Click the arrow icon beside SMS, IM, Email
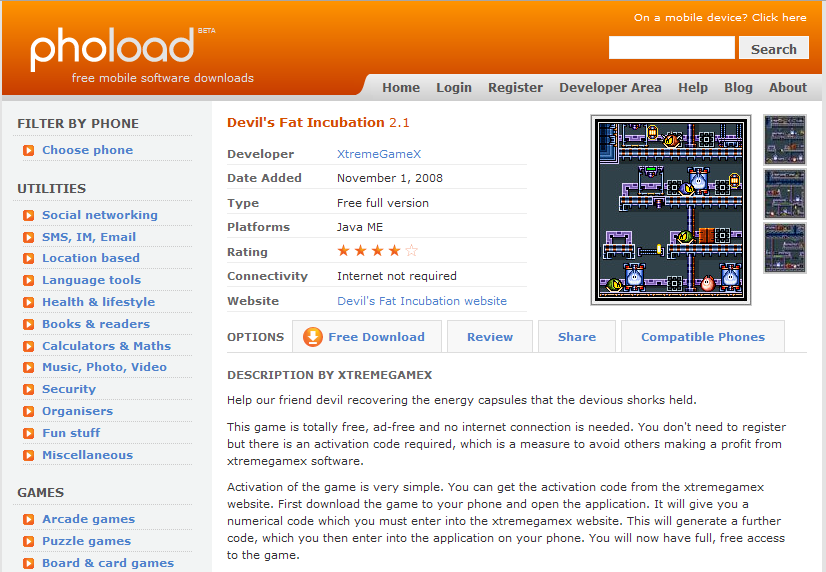This screenshot has height=572, width=826. 28,238
